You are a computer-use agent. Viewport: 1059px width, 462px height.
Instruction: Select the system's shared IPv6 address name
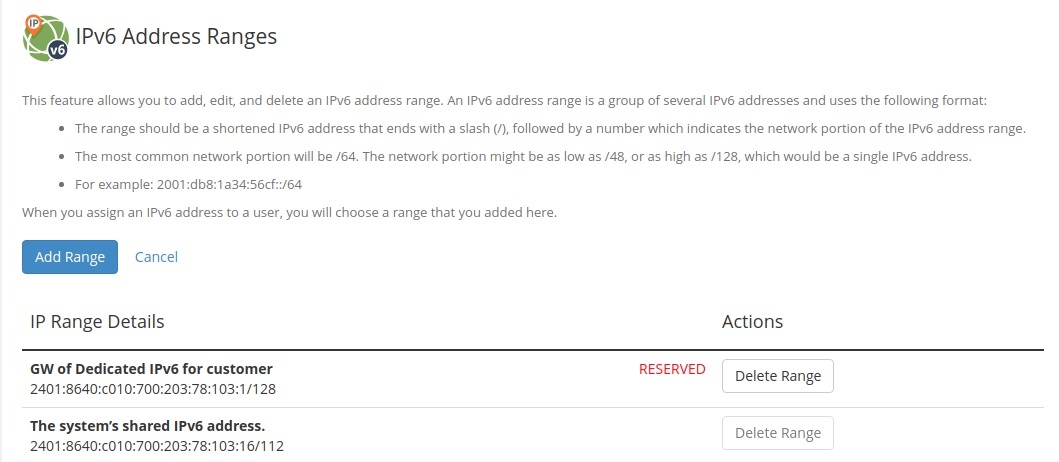pyautogui.click(x=147, y=426)
